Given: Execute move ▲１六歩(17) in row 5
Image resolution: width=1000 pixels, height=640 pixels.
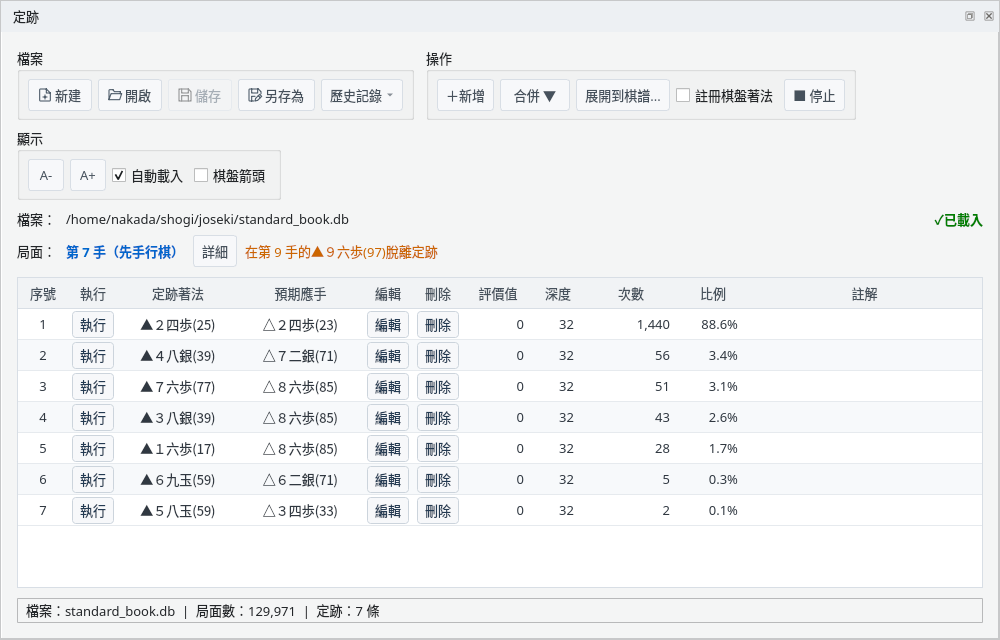Looking at the screenshot, I should (x=93, y=449).
